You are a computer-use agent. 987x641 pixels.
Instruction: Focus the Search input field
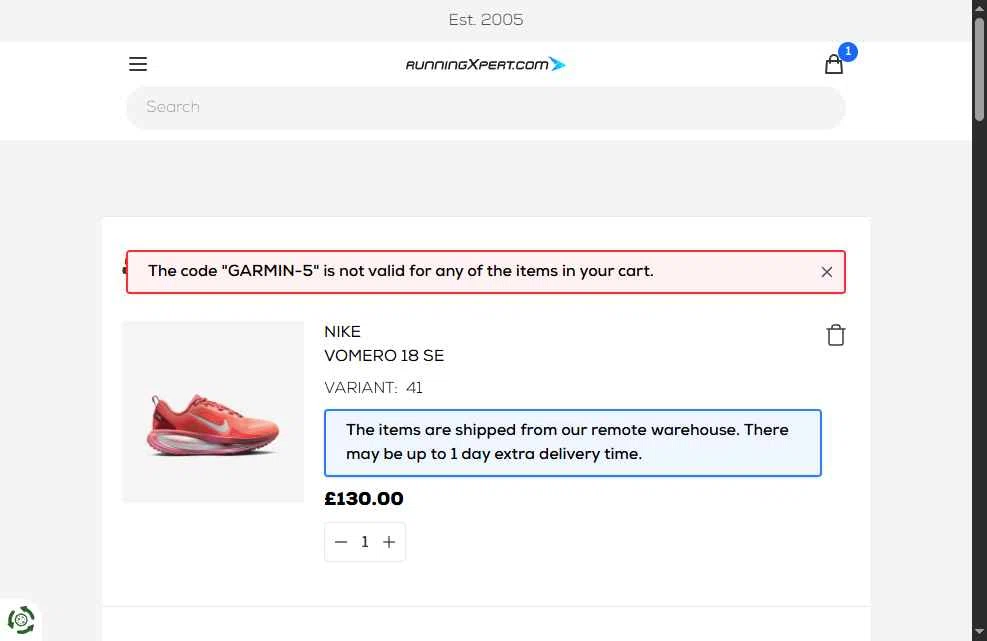click(485, 108)
